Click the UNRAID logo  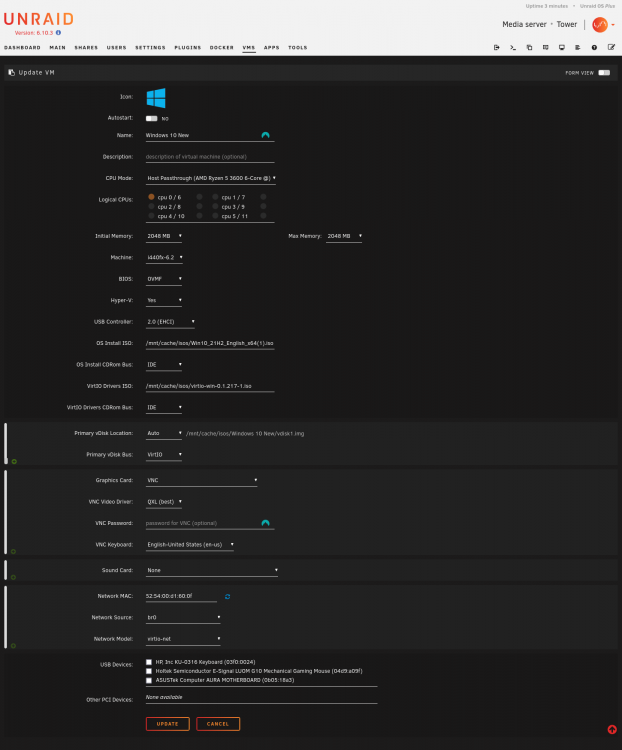pyautogui.click(x=38, y=19)
